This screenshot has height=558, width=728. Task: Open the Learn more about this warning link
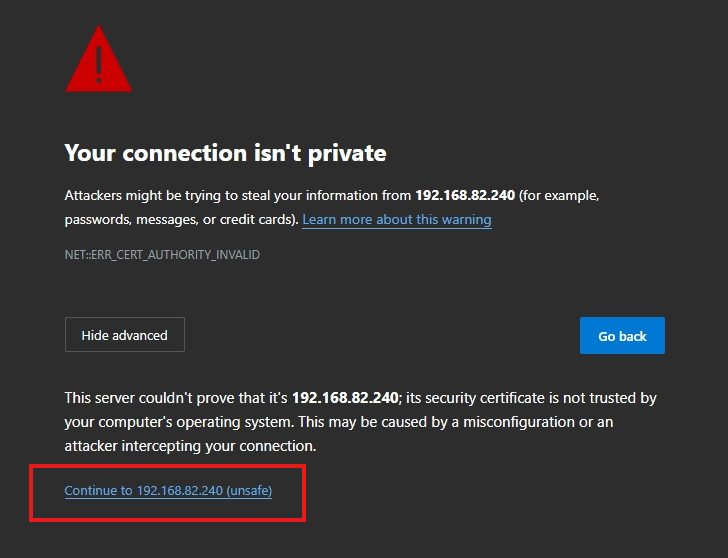(x=397, y=219)
